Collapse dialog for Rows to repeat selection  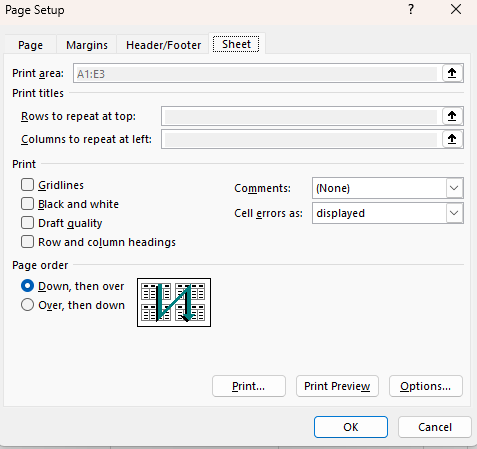click(x=452, y=116)
